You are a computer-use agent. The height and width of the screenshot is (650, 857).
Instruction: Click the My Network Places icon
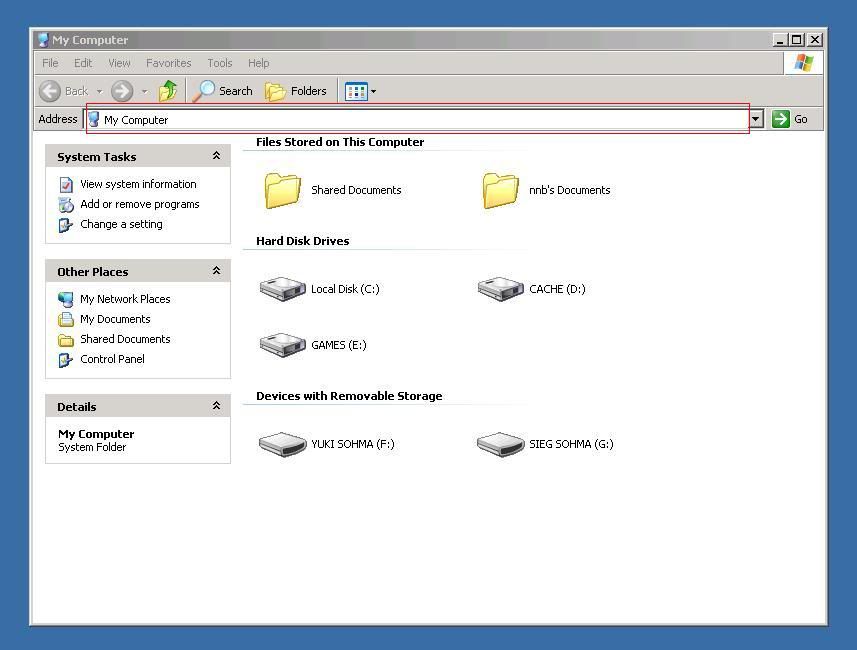tap(66, 300)
